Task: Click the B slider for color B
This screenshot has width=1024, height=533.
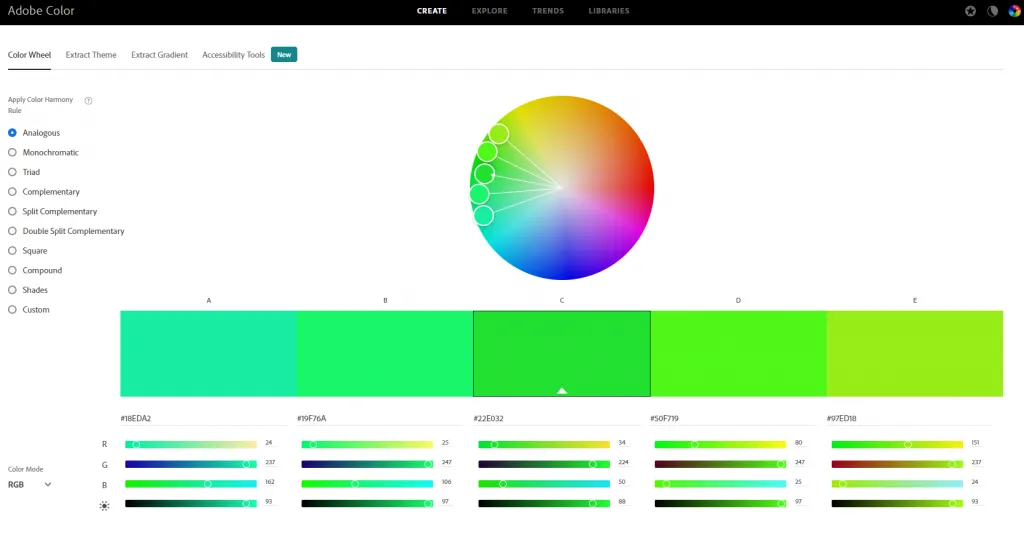Action: click(367, 484)
